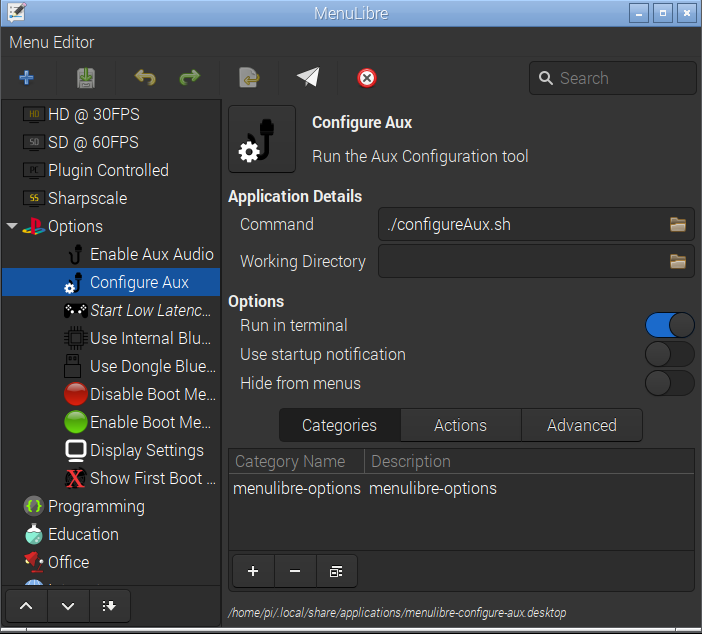The width and height of the screenshot is (702, 634).
Task: Select the Enable Boot Menu green entry
Action: (111, 422)
